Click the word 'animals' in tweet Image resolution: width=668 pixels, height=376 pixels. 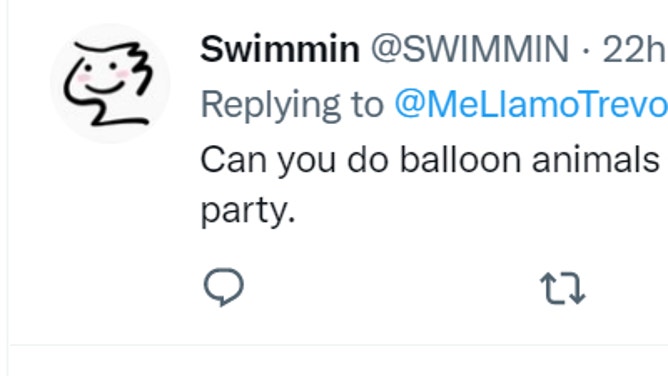(x=596, y=161)
